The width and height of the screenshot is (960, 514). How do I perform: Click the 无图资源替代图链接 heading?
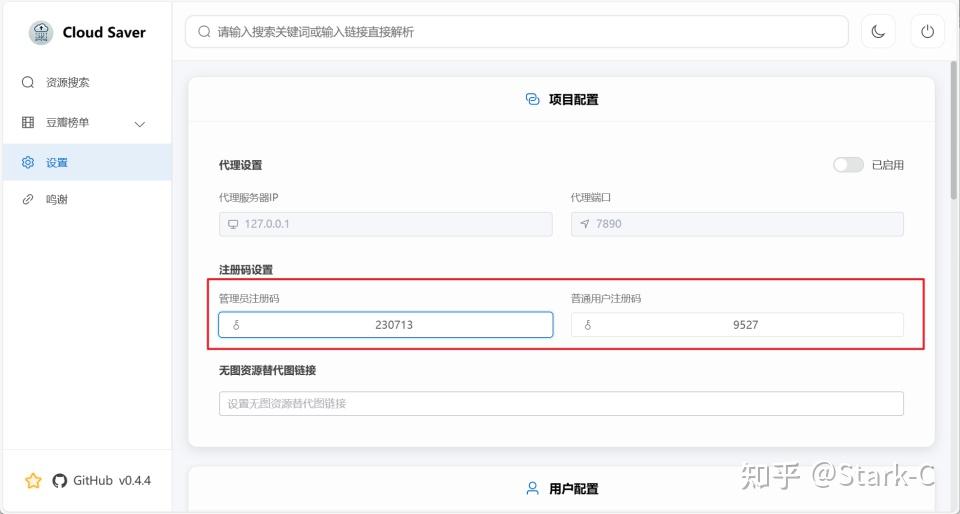click(268, 370)
